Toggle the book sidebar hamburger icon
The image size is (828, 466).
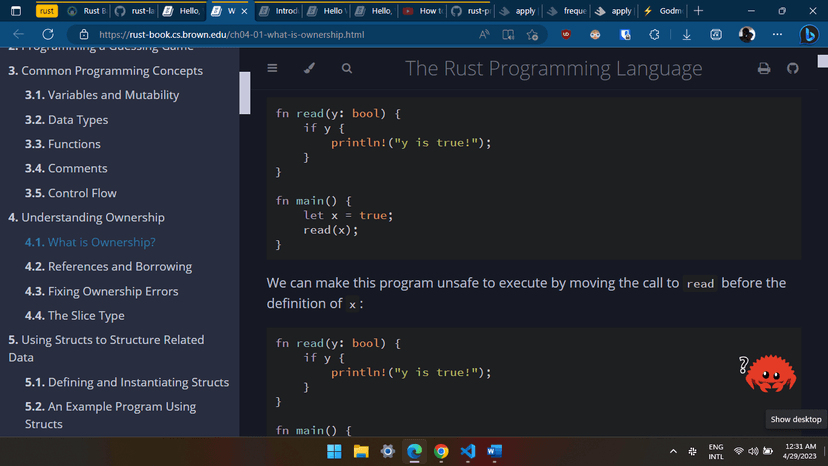(x=272, y=69)
